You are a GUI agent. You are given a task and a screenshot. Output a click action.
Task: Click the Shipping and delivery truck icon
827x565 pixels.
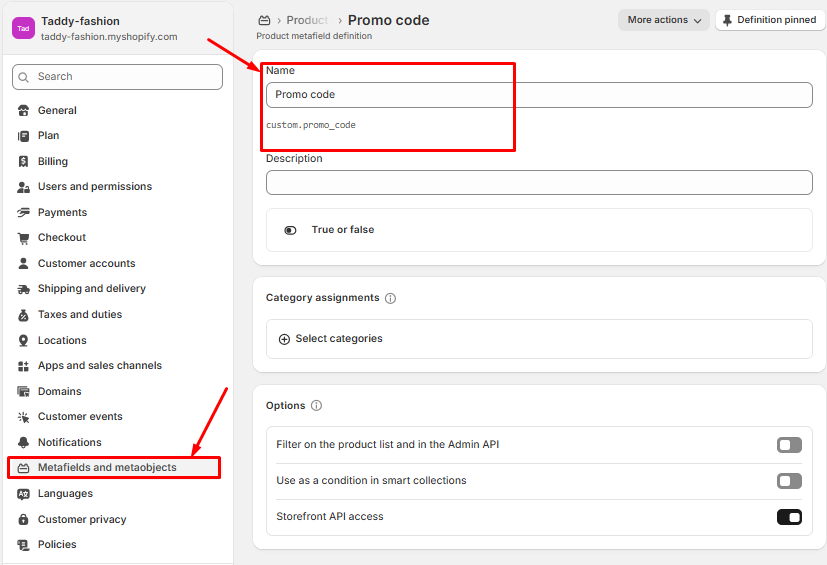click(x=24, y=289)
